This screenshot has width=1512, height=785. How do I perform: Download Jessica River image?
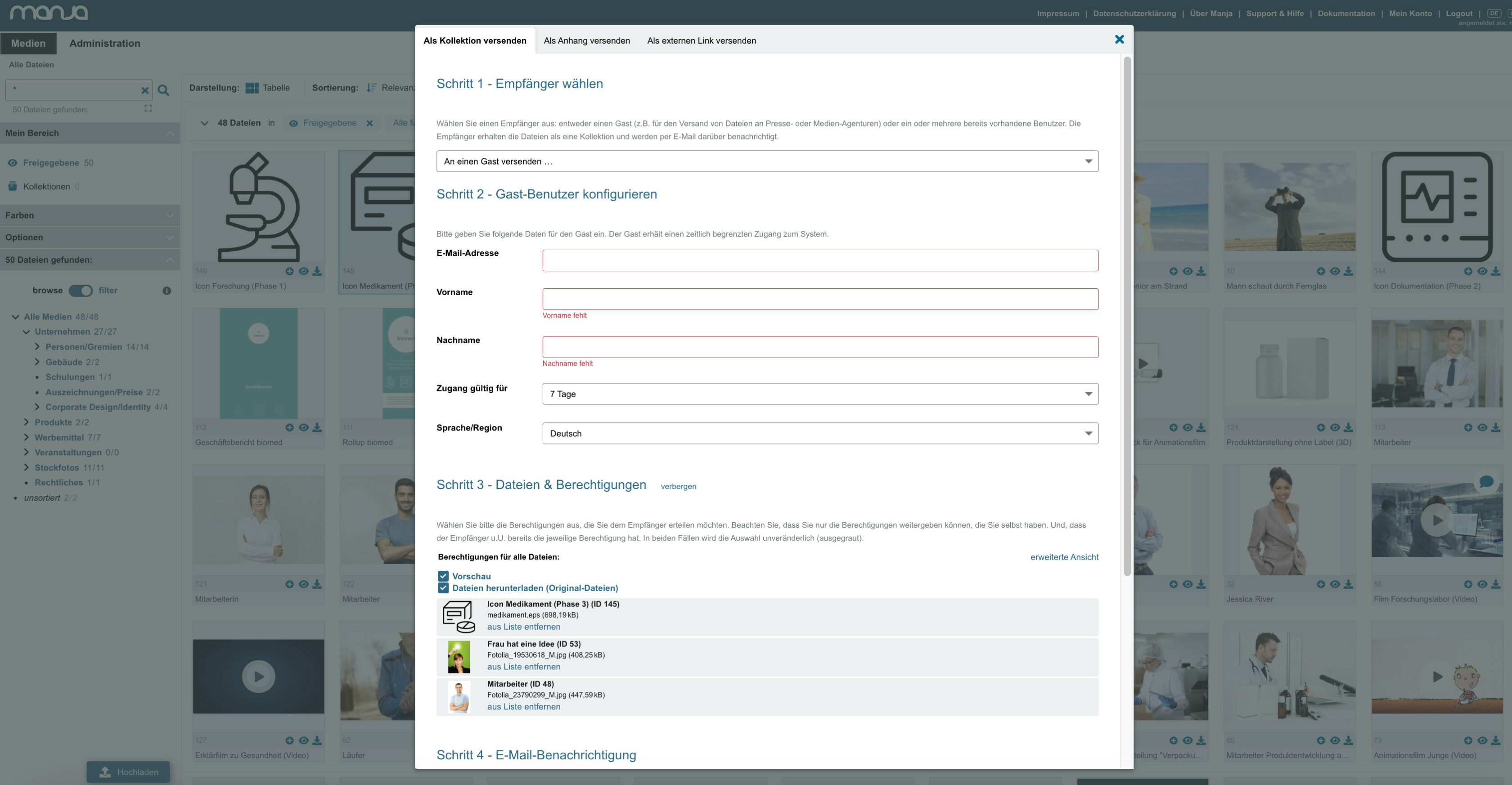(x=1348, y=584)
